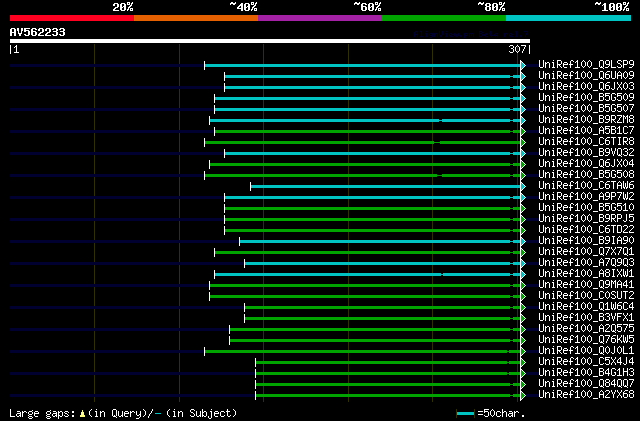Click the arrowhead ending the UniRef100_A8IXW1 alignment
Image resolution: width=640 pixels, height=421 pixels.
click(523, 274)
